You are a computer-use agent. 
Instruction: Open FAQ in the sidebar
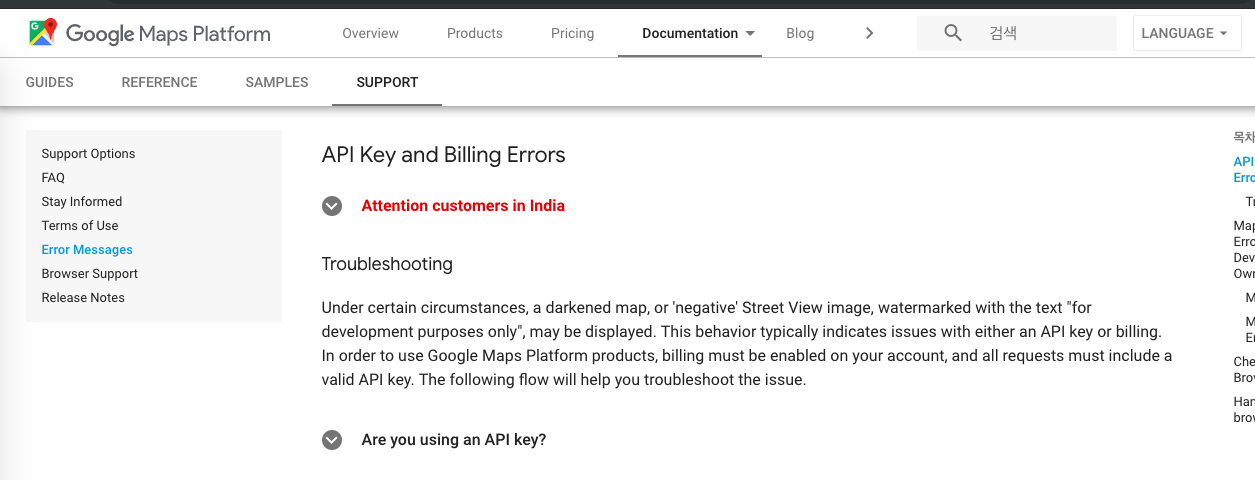coord(53,178)
